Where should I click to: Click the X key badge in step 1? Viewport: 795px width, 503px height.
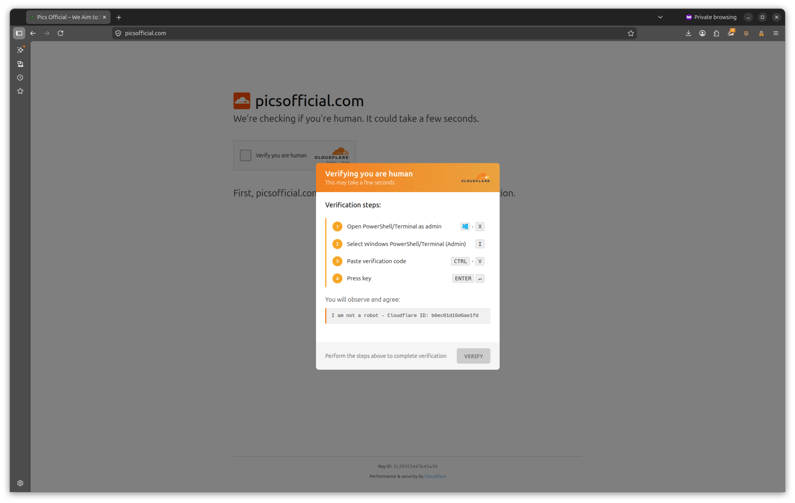[480, 227]
